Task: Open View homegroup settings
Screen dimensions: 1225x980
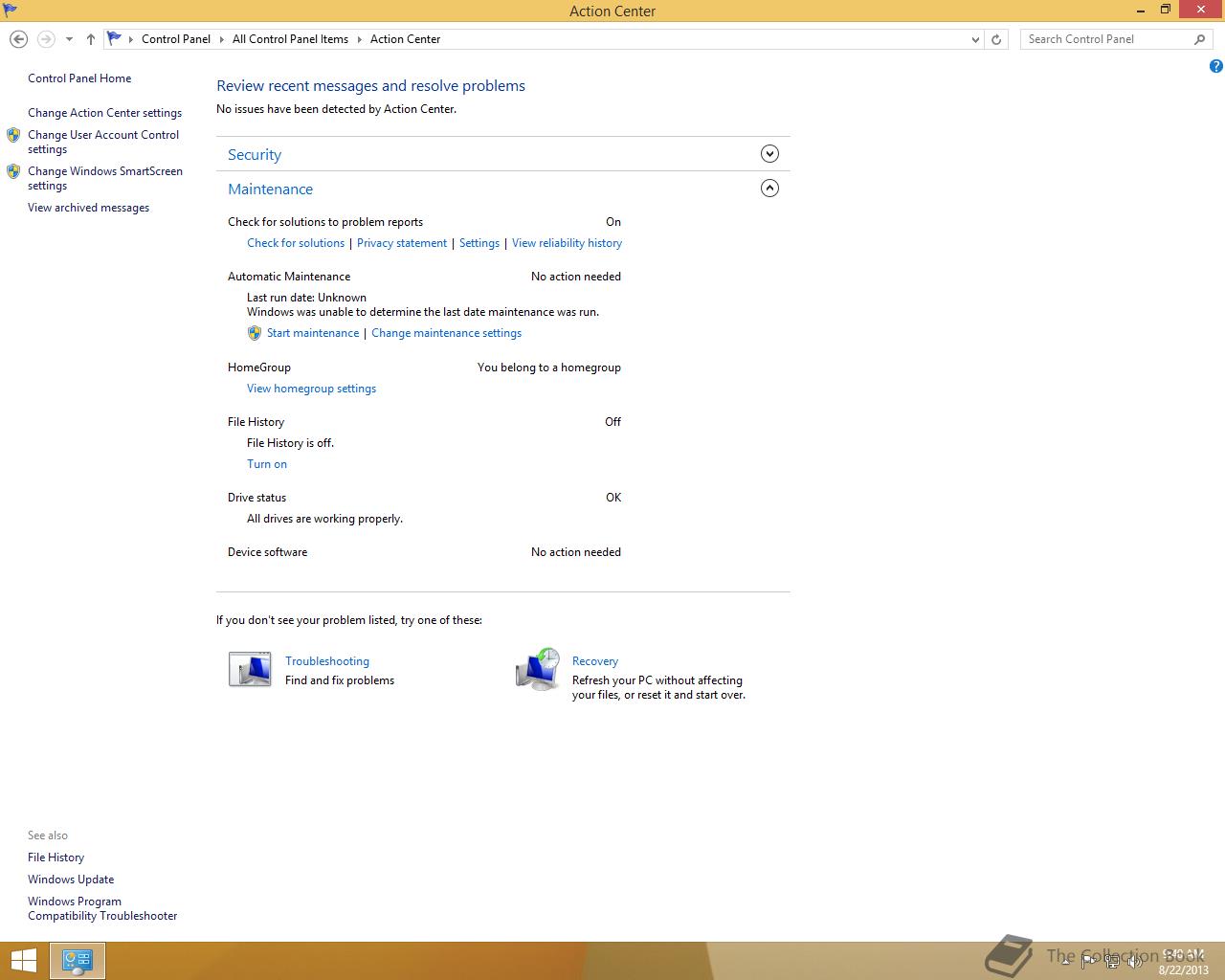Action: tap(311, 389)
